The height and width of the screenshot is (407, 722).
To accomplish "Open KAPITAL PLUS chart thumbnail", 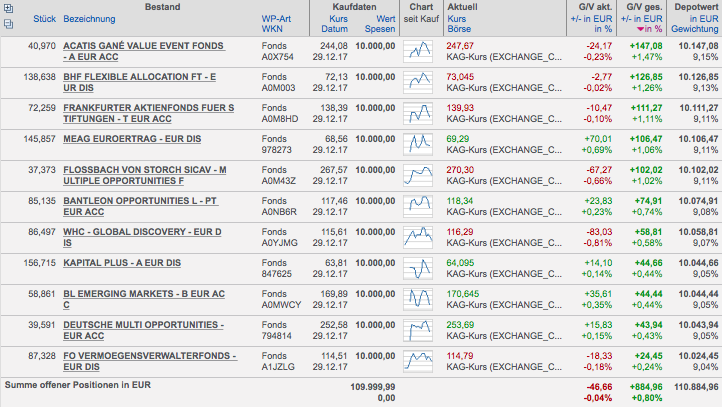I will click(418, 268).
